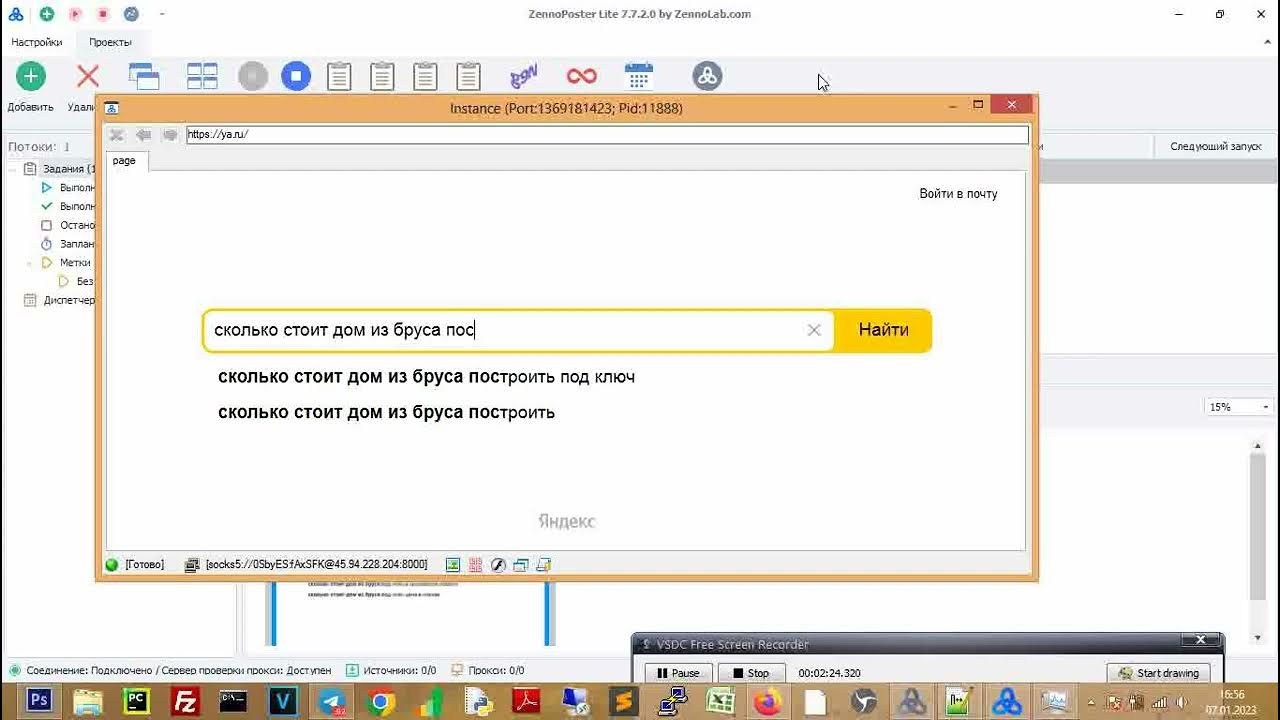
Task: Click the scroll down arrow of right panel
Action: click(x=1258, y=638)
